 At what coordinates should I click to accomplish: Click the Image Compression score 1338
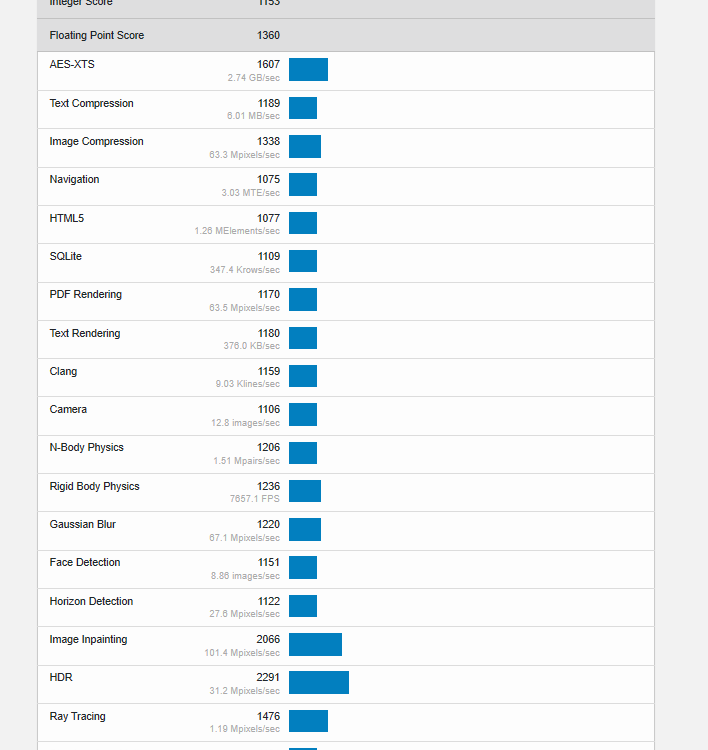pyautogui.click(x=268, y=142)
